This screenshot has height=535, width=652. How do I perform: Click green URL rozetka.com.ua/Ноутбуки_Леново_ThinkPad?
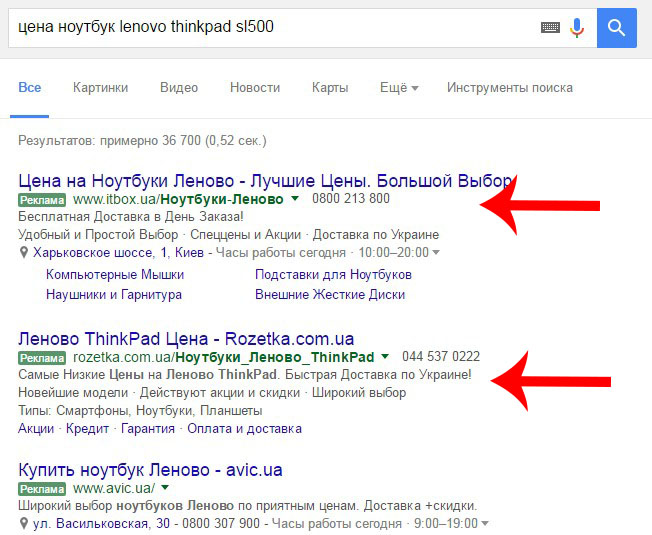coord(224,357)
